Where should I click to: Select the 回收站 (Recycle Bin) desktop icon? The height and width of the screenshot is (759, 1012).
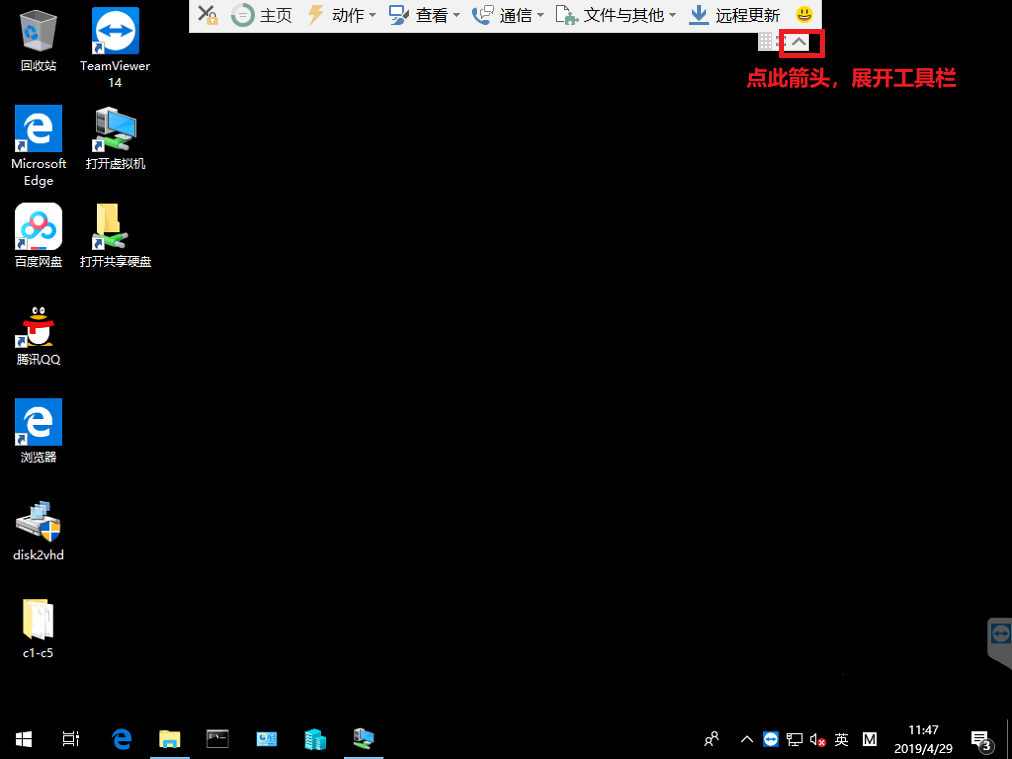(39, 40)
